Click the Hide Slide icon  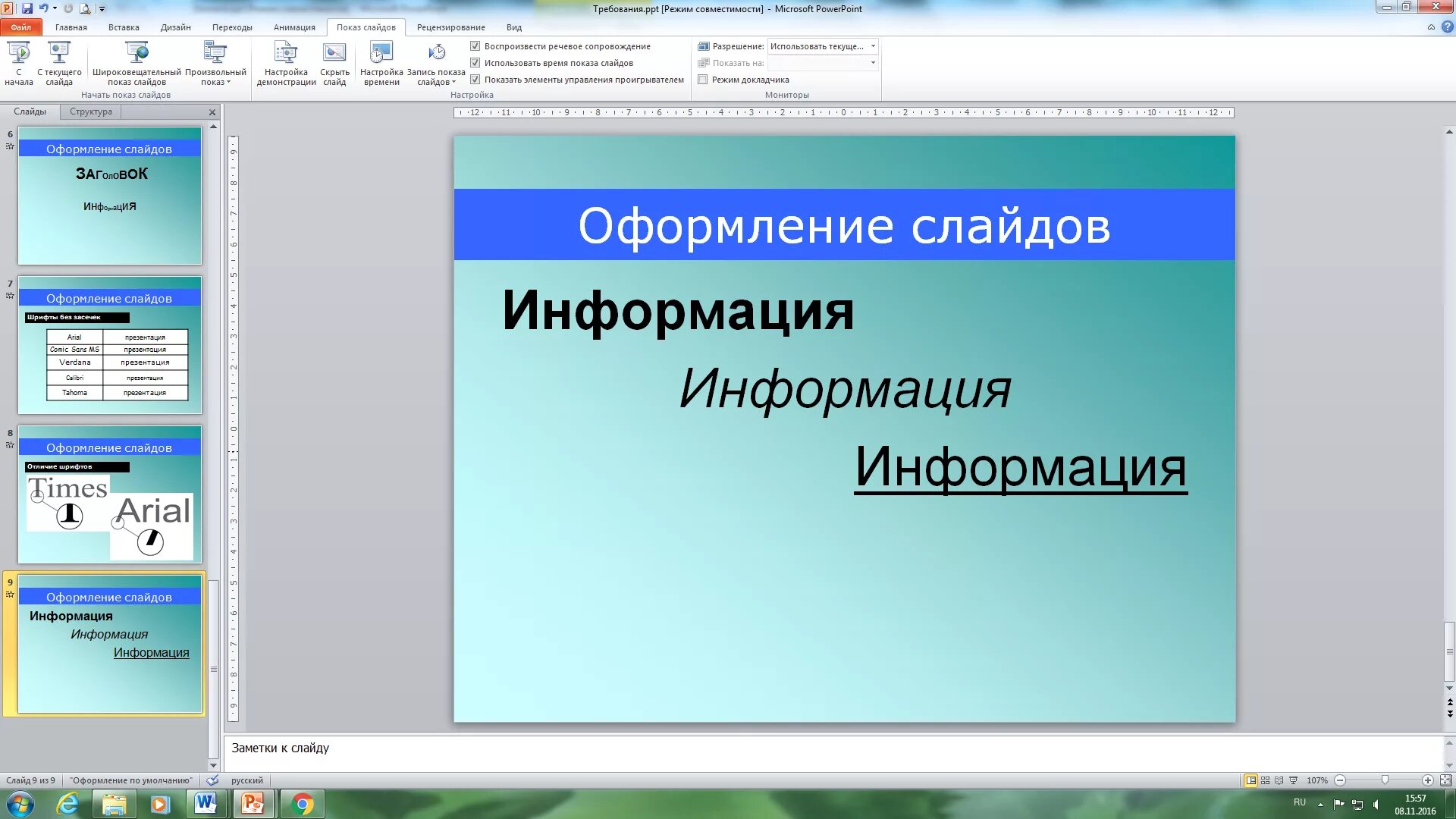(x=334, y=53)
